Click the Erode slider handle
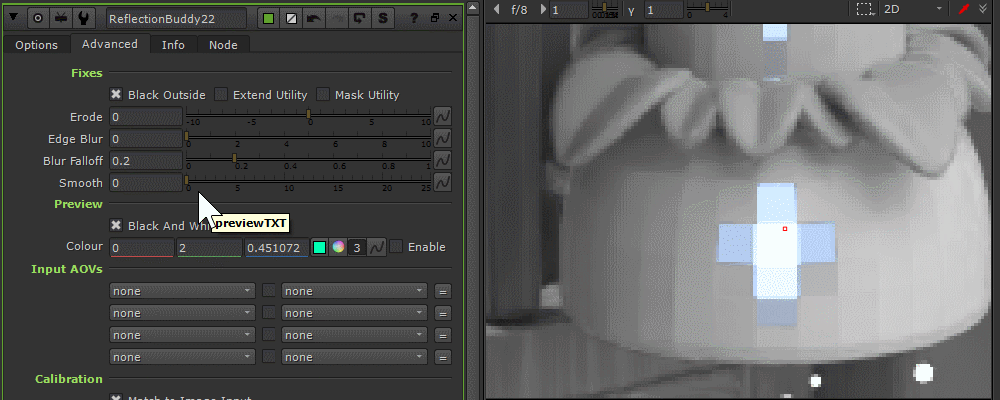The image size is (1000, 400). pos(309,115)
